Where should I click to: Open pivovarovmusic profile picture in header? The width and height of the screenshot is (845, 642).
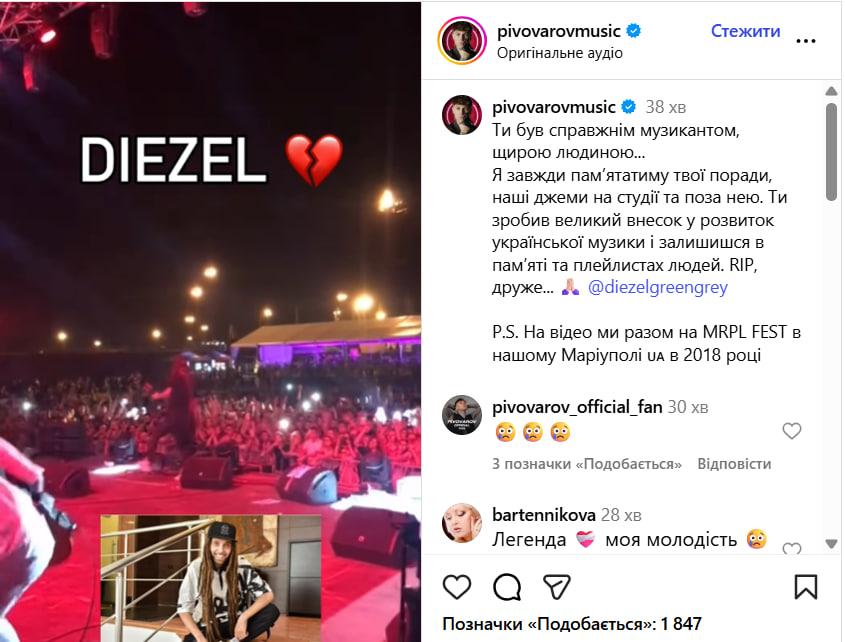pos(462,41)
